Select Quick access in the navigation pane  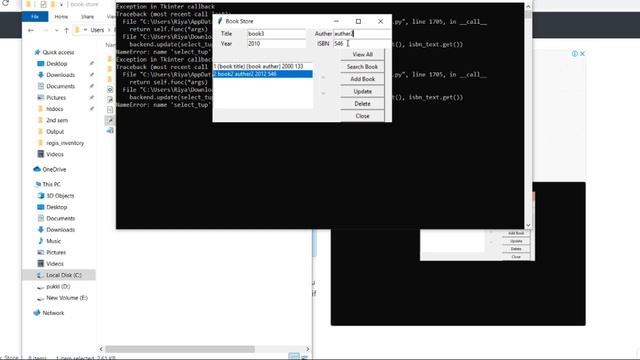click(58, 52)
